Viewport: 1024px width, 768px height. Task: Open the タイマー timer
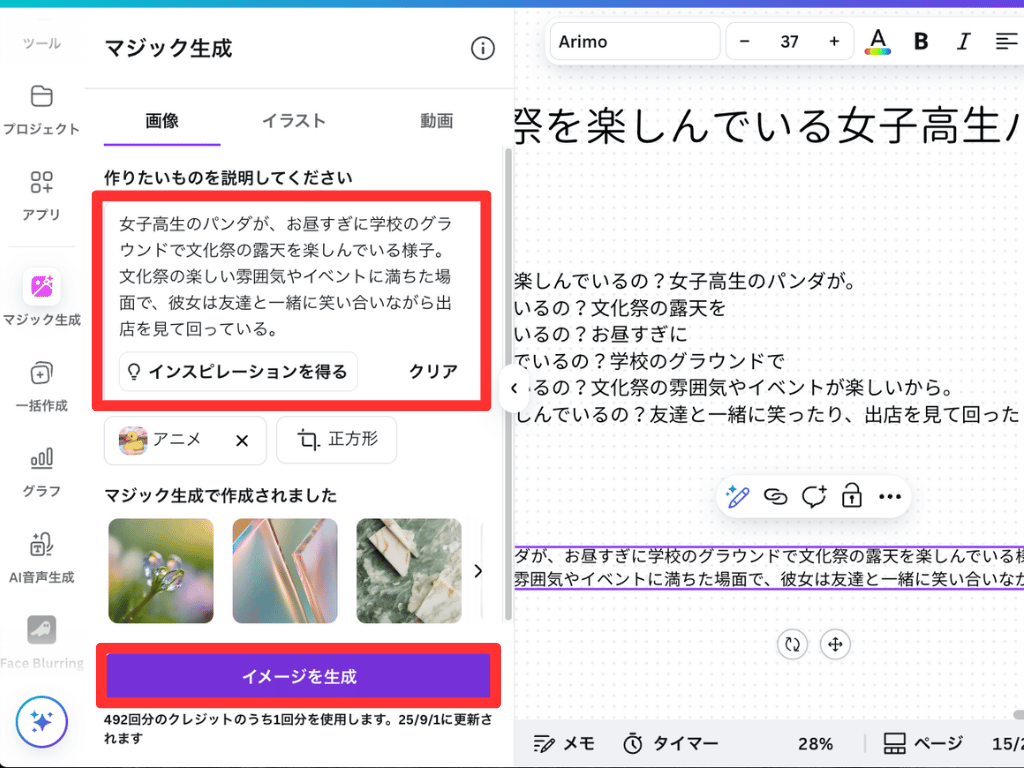(x=671, y=743)
